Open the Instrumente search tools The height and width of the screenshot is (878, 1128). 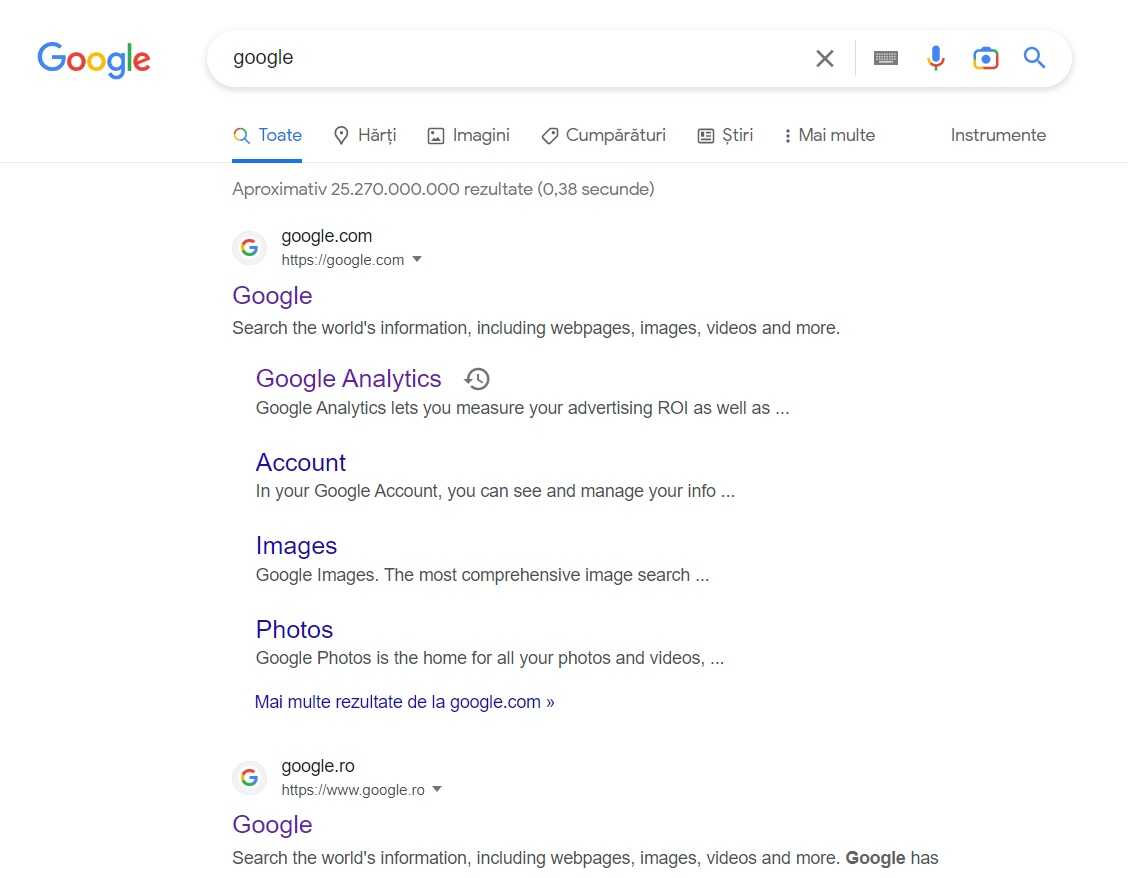coord(997,136)
